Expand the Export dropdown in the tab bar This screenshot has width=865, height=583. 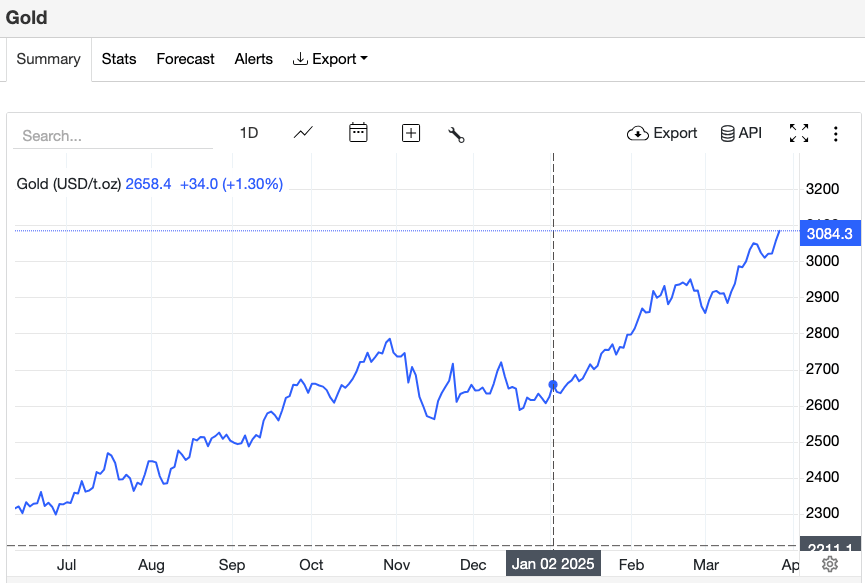[330, 59]
